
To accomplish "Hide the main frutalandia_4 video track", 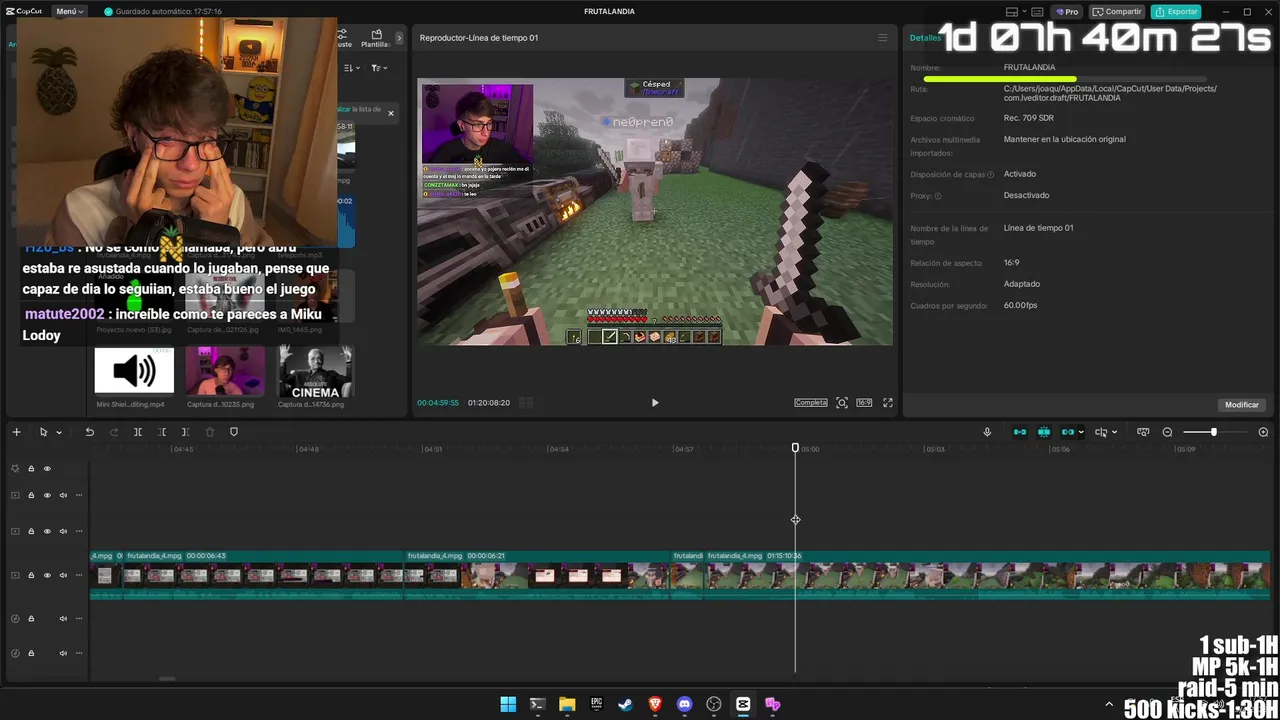I will pyautogui.click(x=47, y=575).
